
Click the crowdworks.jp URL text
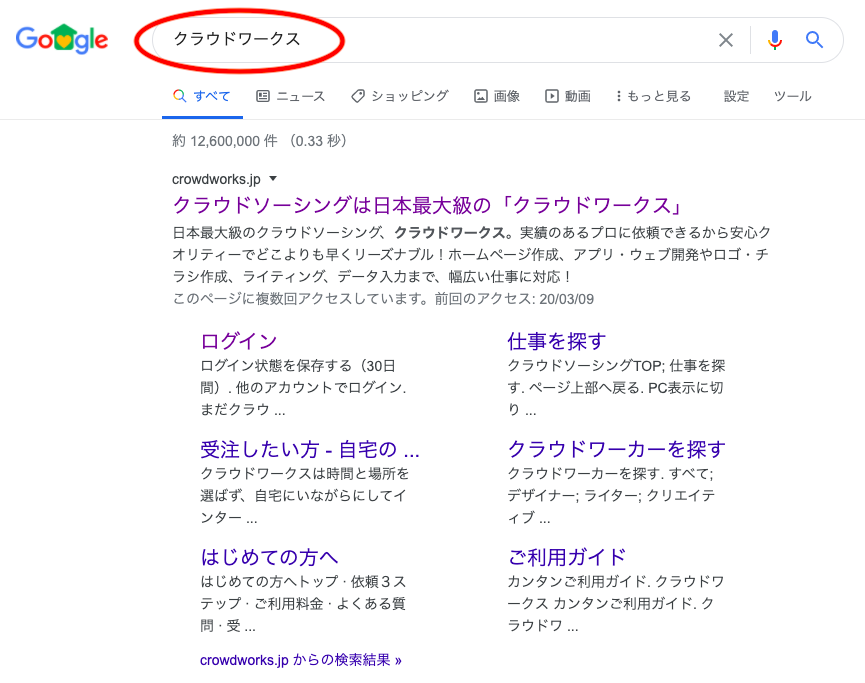pyautogui.click(x=216, y=179)
